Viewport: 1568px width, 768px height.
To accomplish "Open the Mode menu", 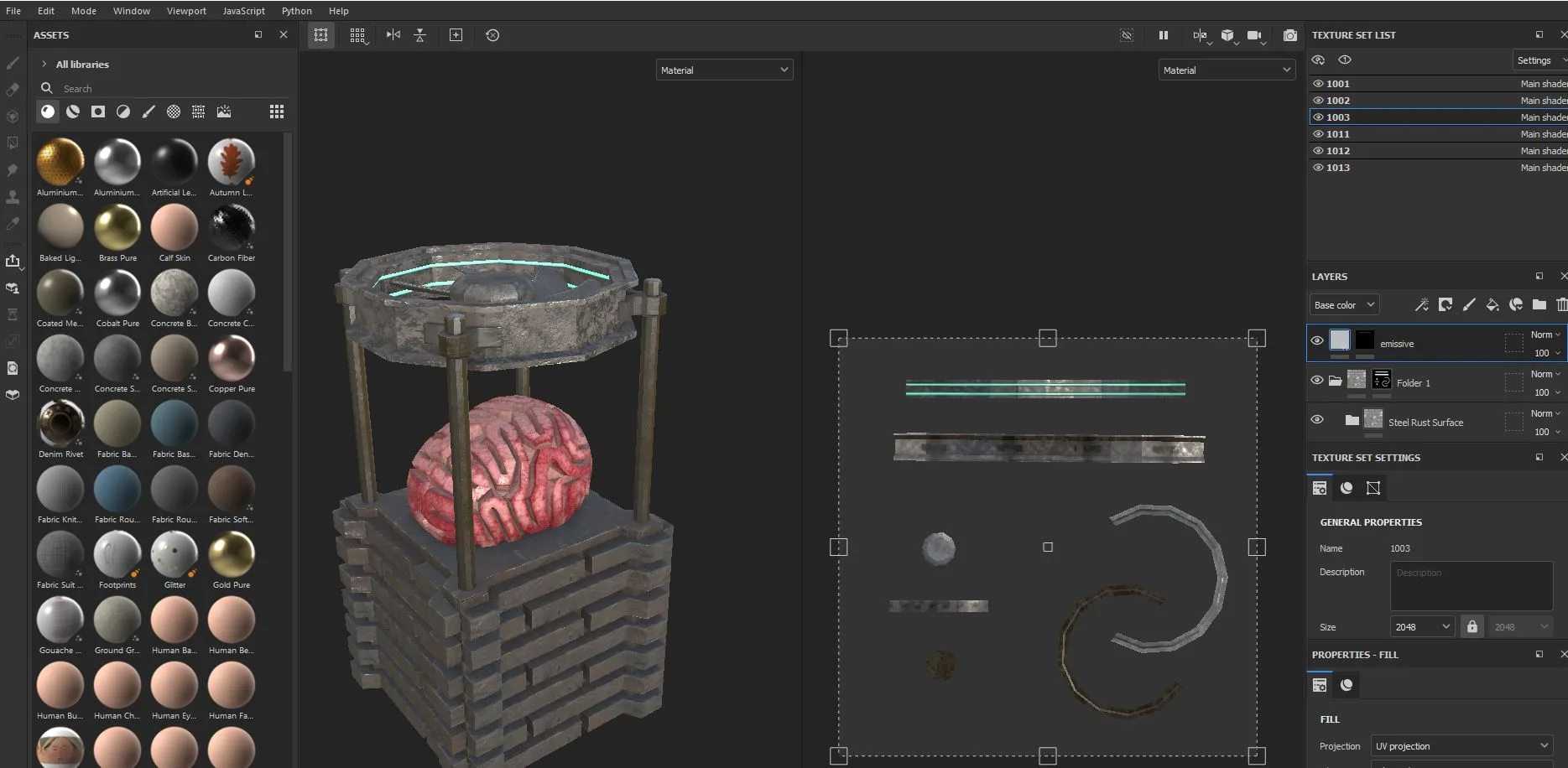I will click(84, 11).
